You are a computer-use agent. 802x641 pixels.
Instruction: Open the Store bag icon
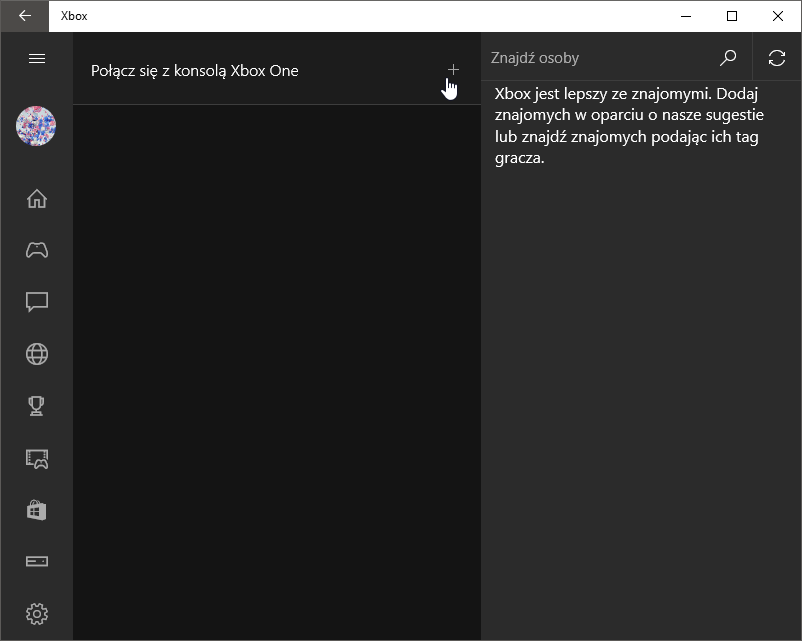(x=37, y=510)
